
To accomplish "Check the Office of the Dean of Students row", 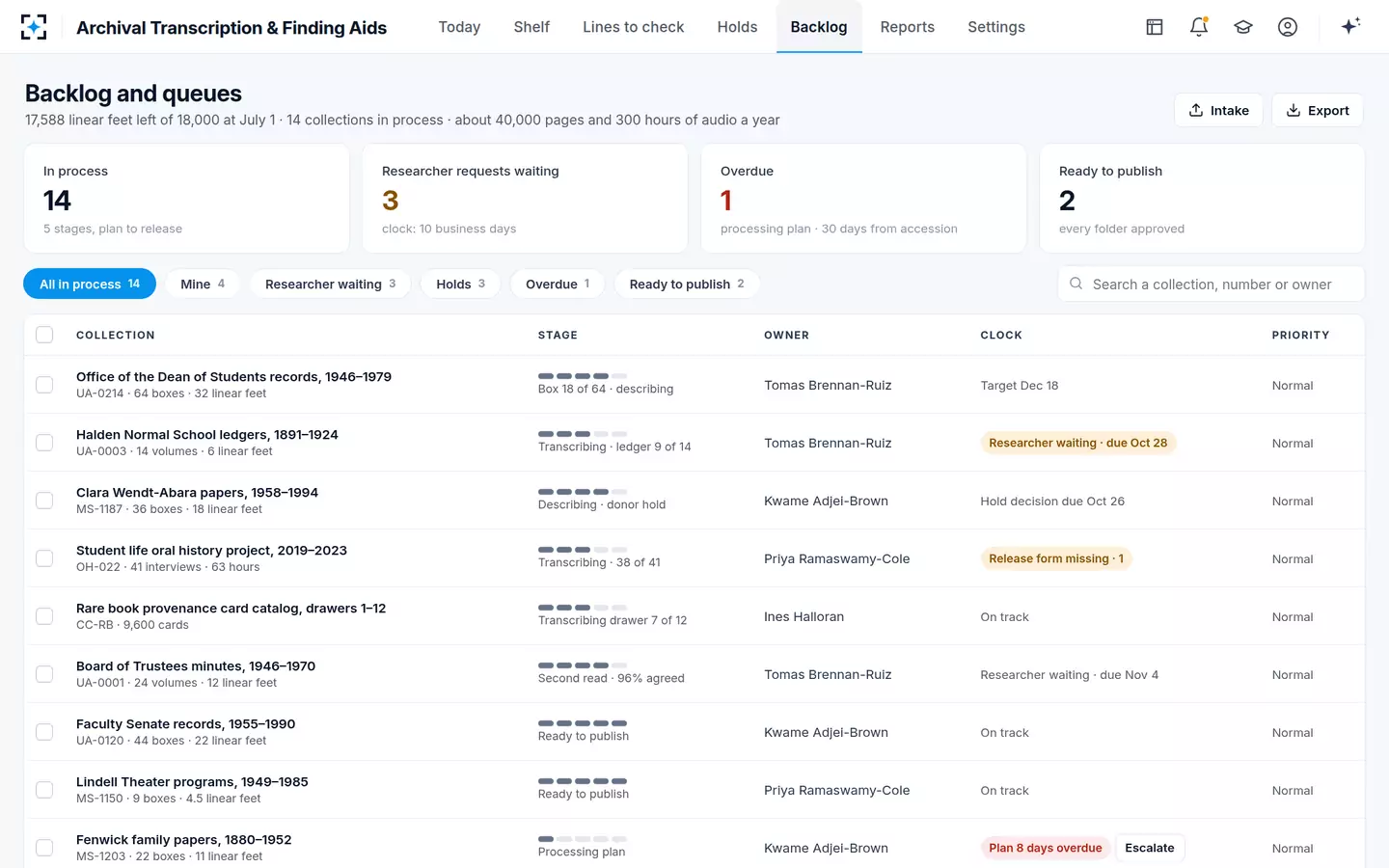I will tap(44, 385).
